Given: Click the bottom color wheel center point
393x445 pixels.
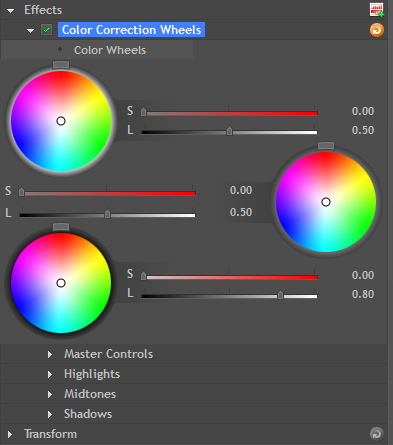Looking at the screenshot, I should 61,283.
